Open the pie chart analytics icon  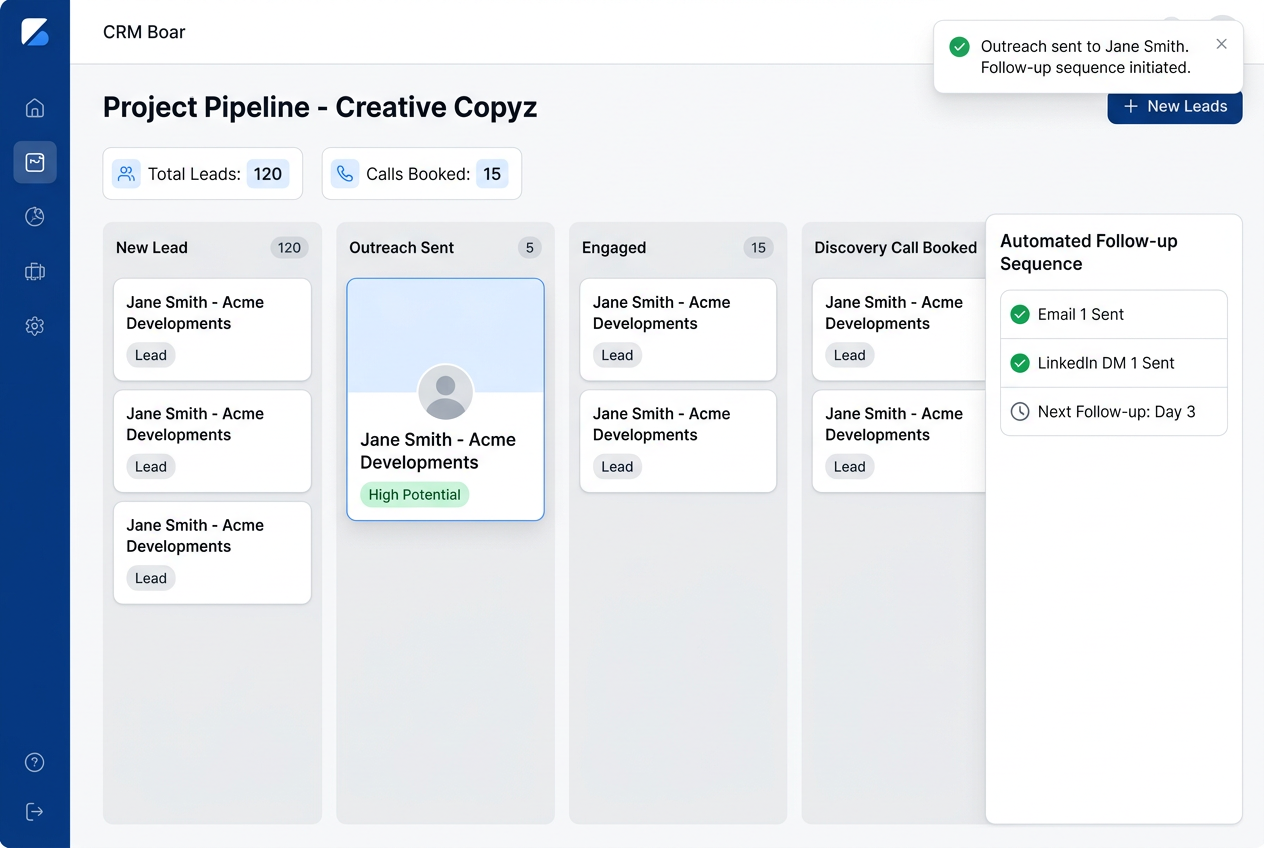35,217
